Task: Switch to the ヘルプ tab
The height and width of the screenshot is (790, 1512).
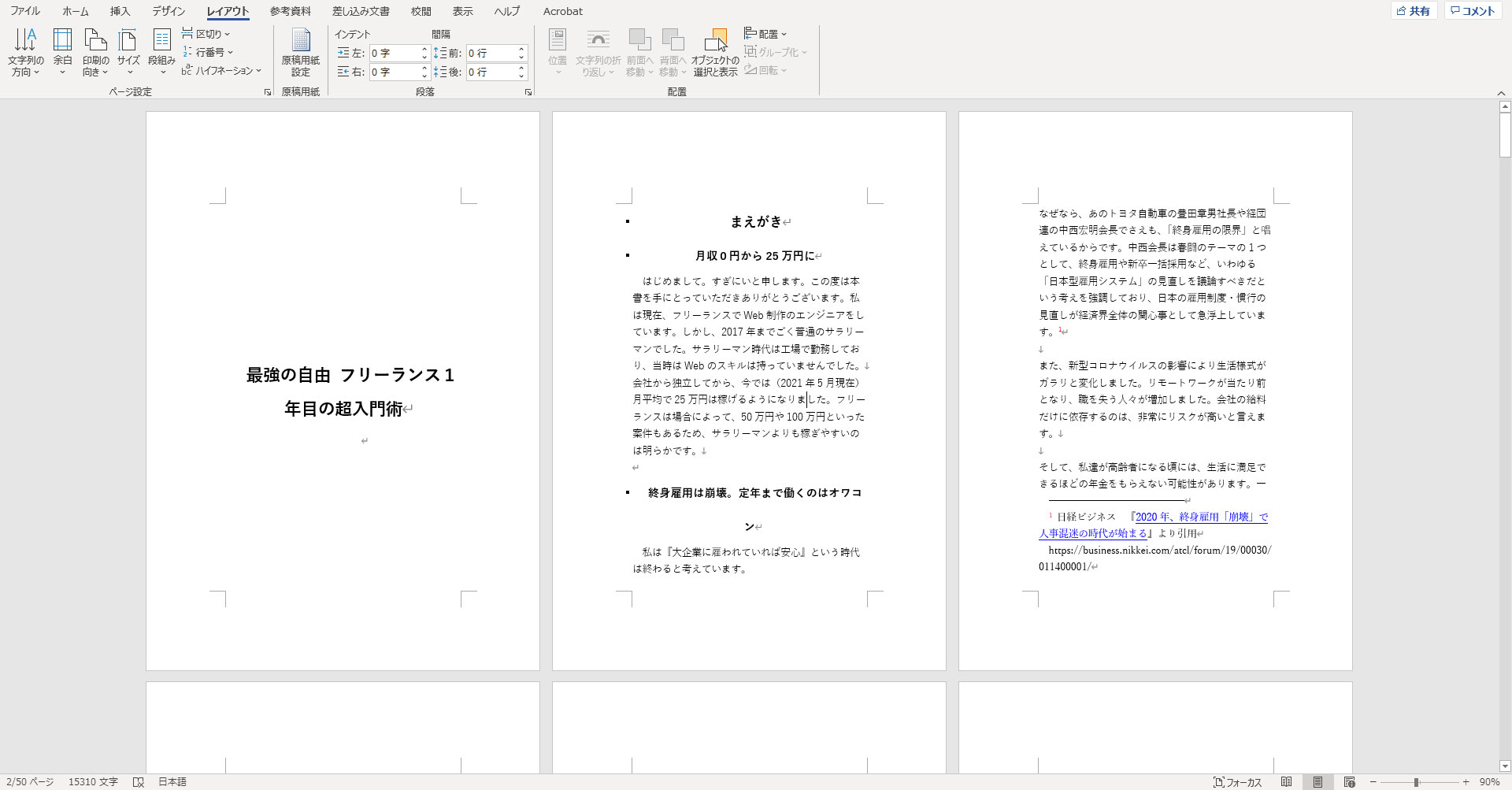Action: coord(507,11)
